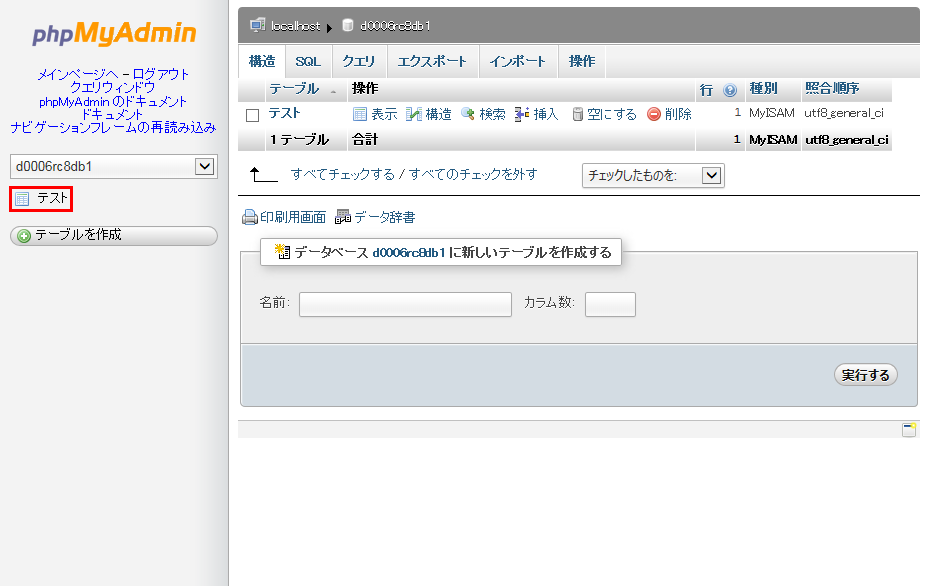
Task: Click the 空にする empty trash icon
Action: click(577, 115)
